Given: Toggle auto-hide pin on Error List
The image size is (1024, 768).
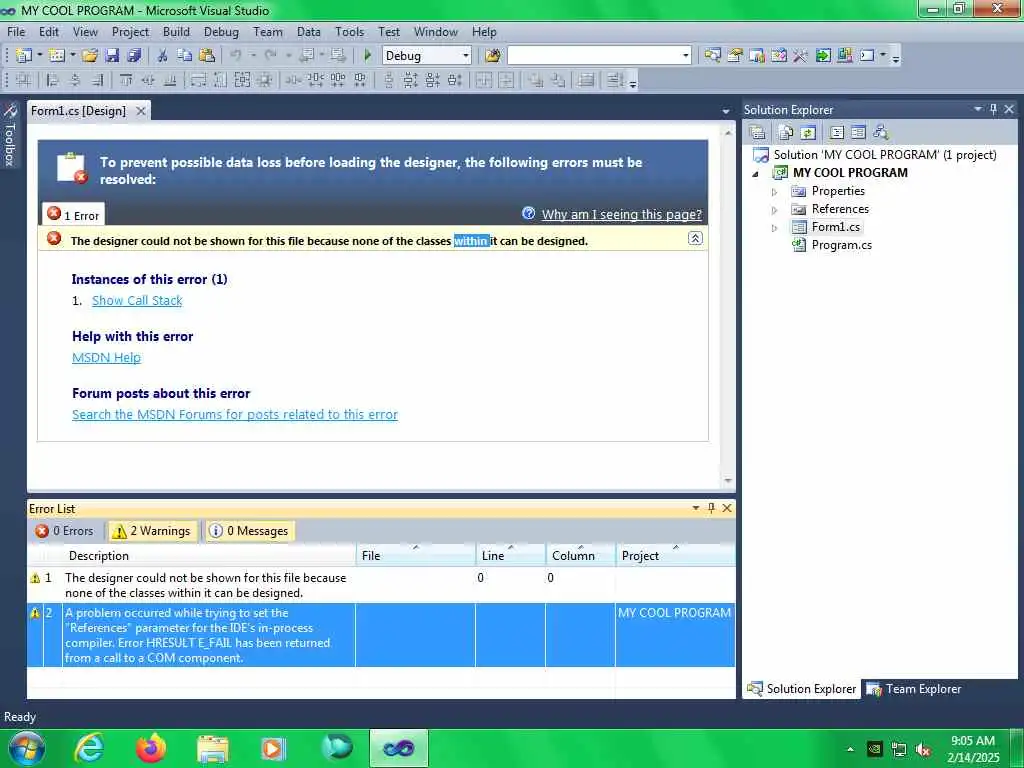Looking at the screenshot, I should (711, 508).
